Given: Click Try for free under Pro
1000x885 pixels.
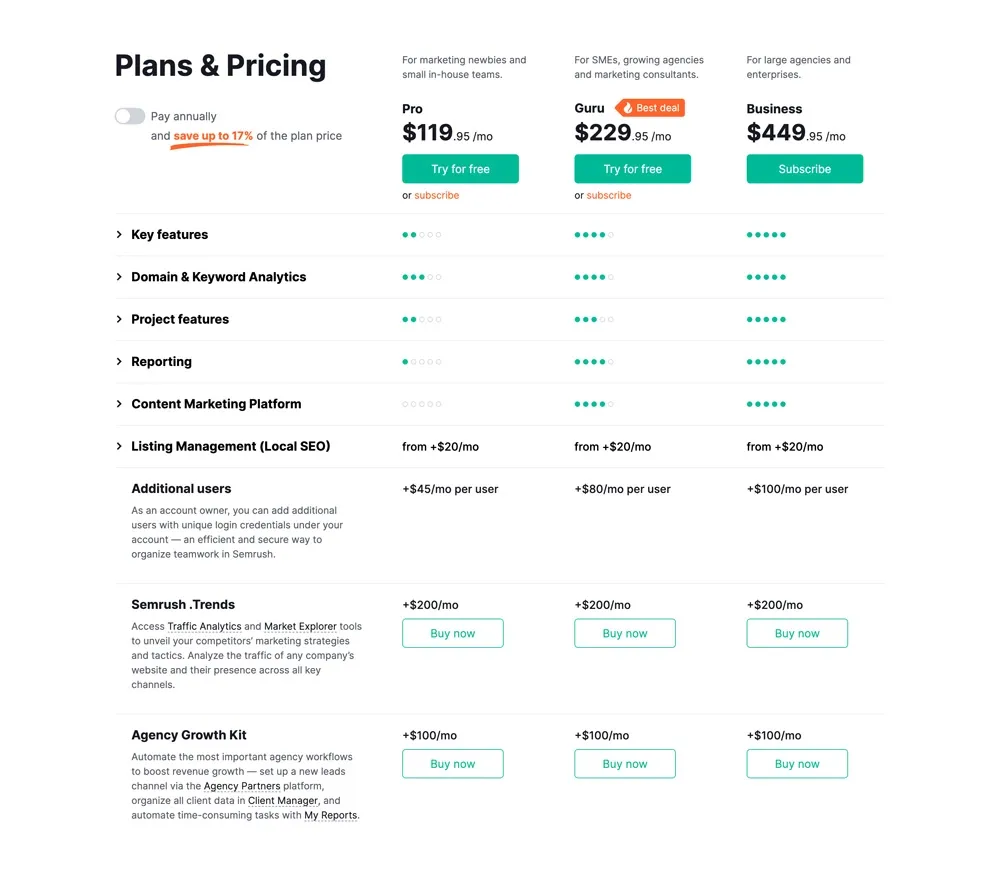Looking at the screenshot, I should tap(460, 169).
